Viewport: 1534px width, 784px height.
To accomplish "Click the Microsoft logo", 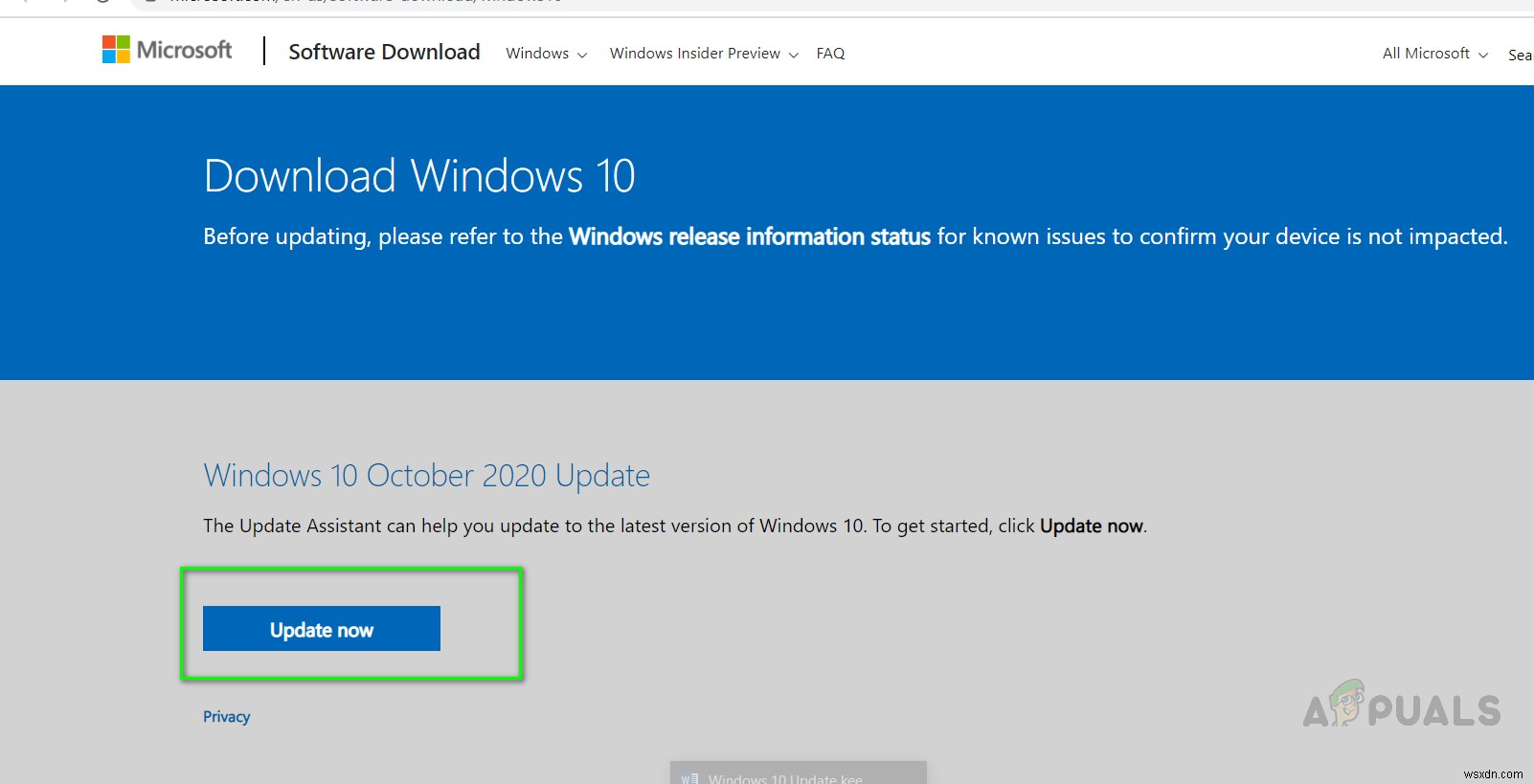I will click(x=168, y=50).
